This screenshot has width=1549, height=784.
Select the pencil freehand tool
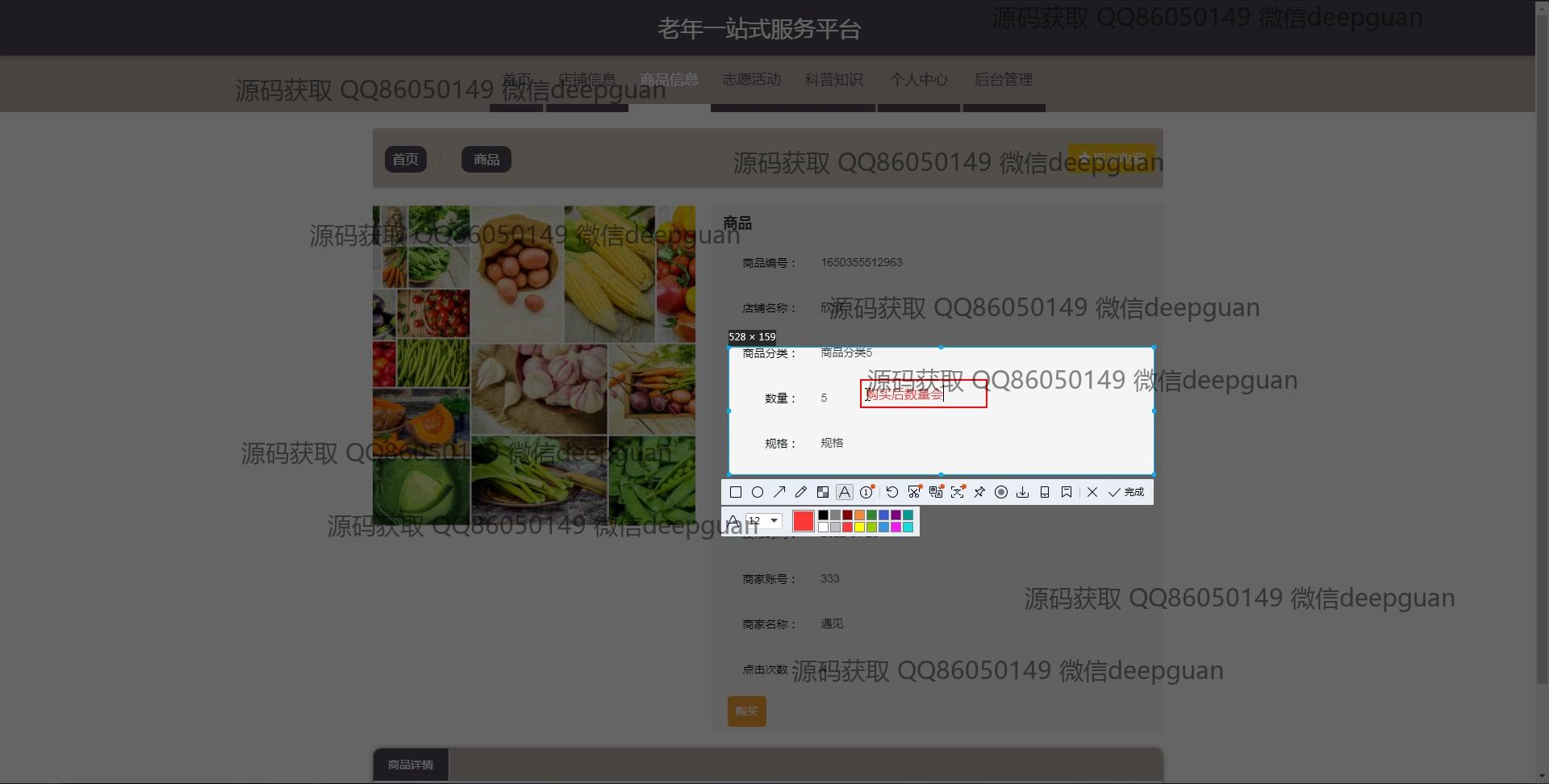pyautogui.click(x=801, y=492)
